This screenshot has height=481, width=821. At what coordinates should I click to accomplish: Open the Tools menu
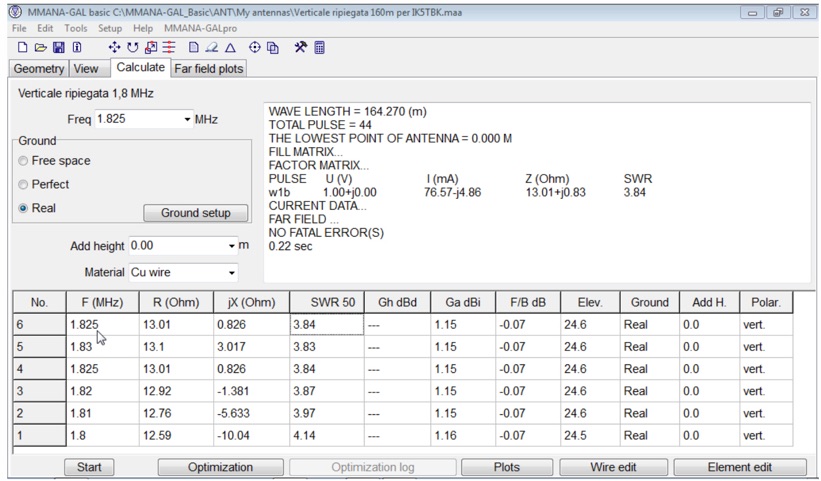[76, 29]
